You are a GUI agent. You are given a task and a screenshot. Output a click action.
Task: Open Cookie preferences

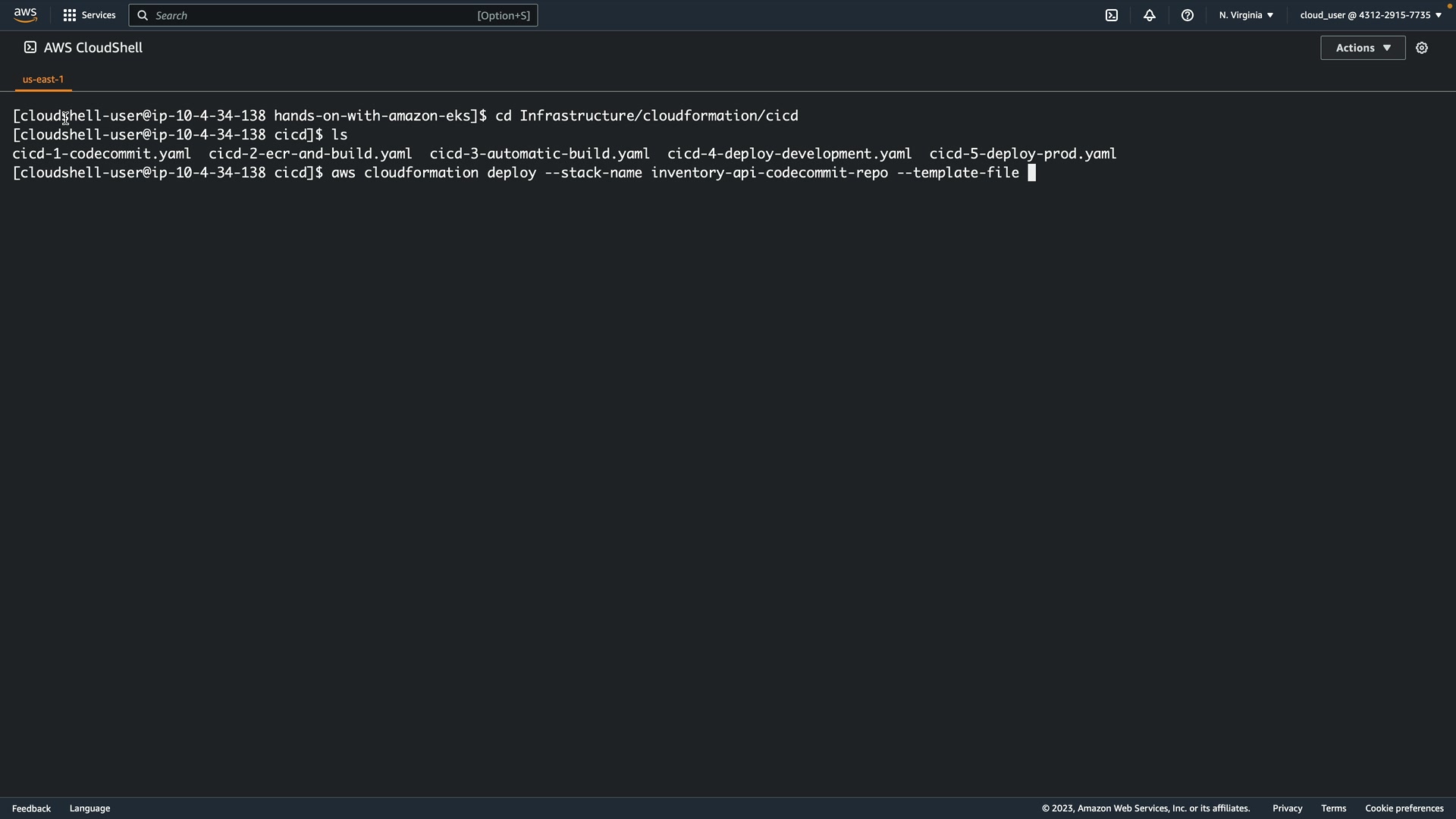(x=1404, y=808)
